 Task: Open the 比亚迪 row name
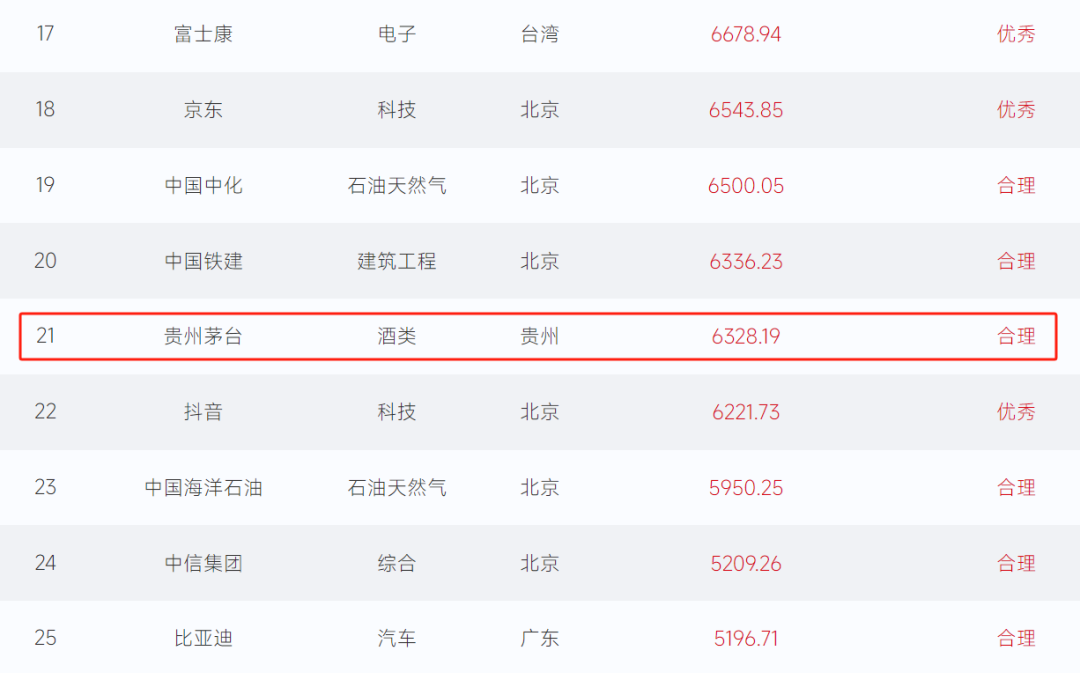pos(203,638)
